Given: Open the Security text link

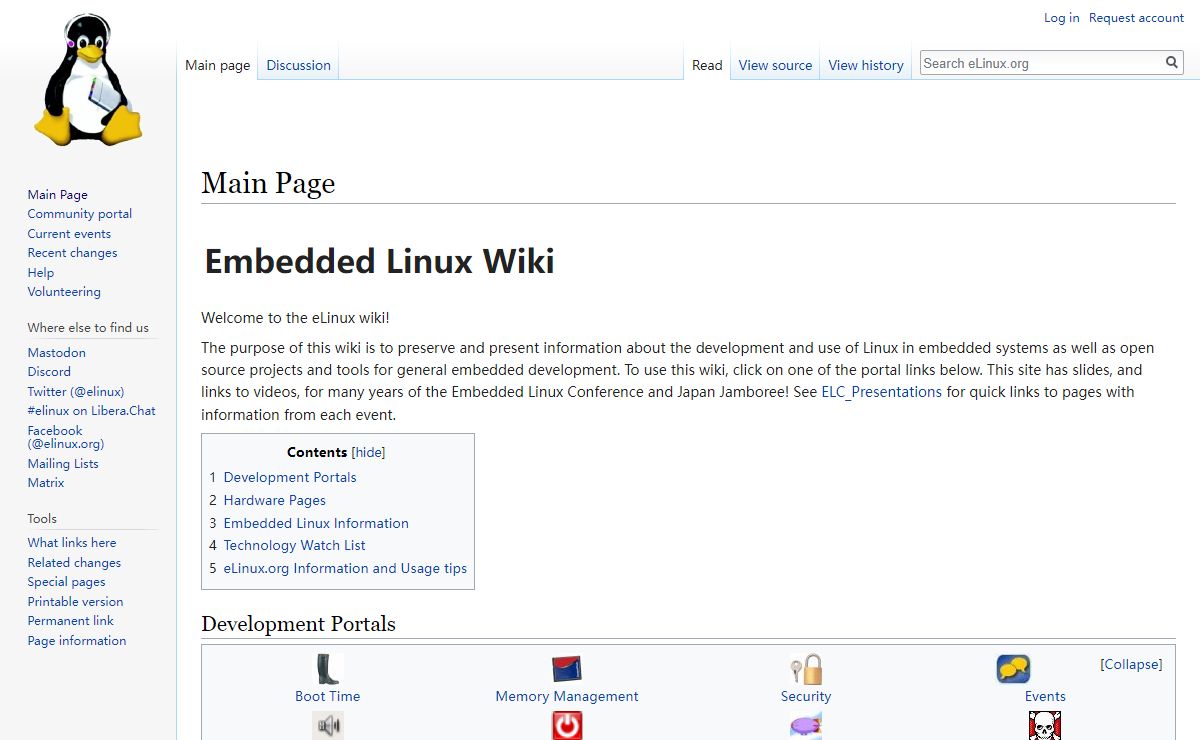Looking at the screenshot, I should tap(806, 697).
